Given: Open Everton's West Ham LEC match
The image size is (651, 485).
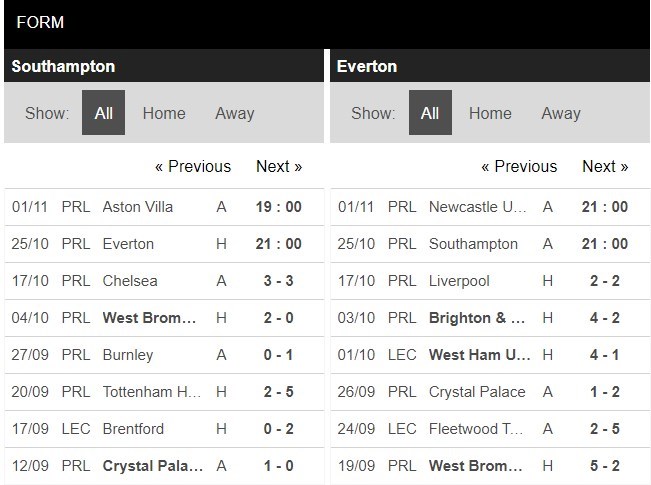Looking at the screenshot, I should (490, 355).
